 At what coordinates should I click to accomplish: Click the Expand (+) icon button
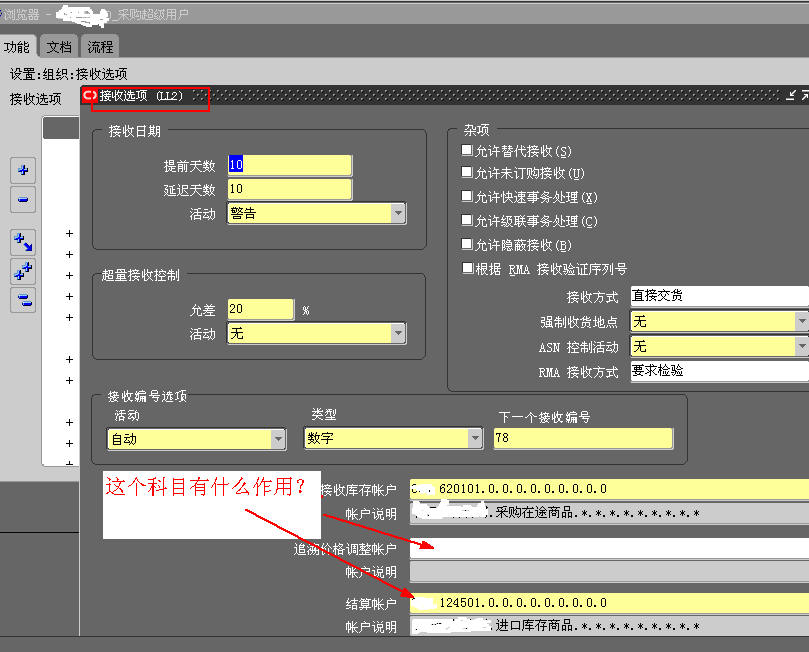click(x=23, y=170)
